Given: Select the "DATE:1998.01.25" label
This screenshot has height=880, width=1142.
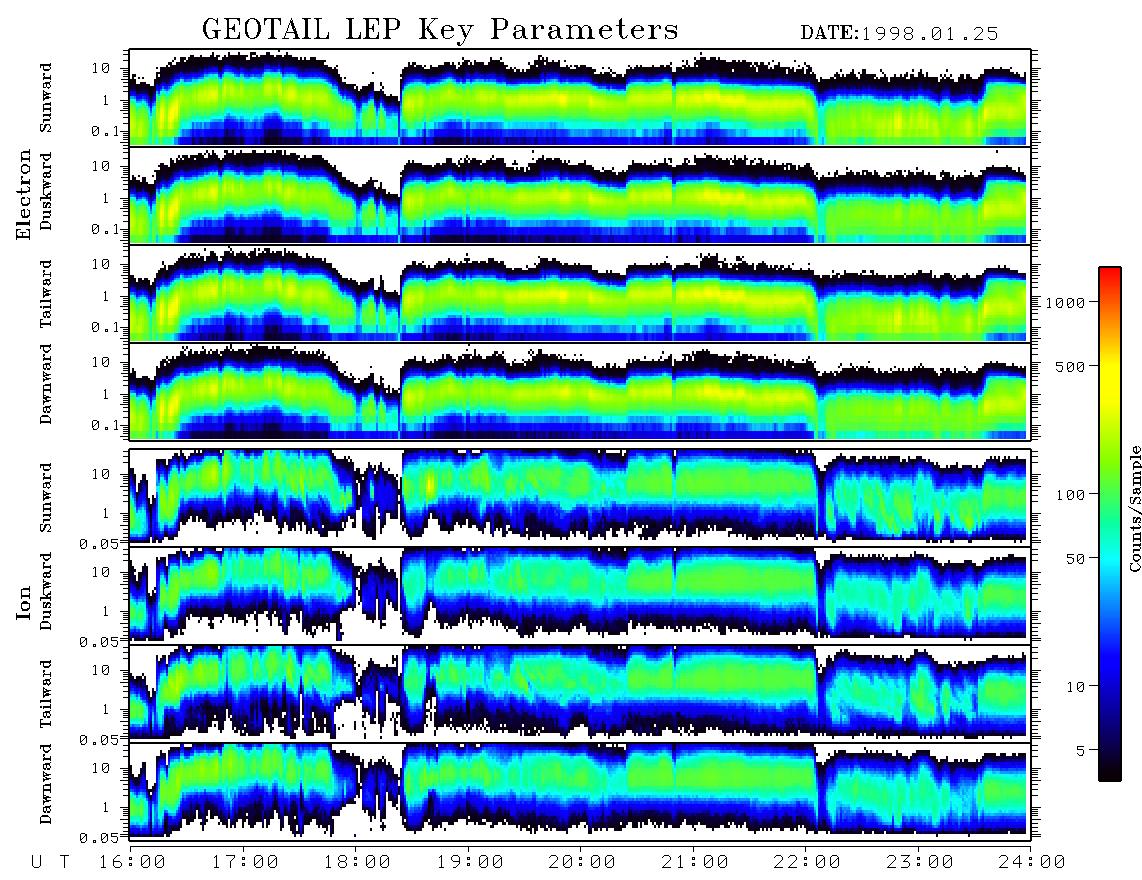Looking at the screenshot, I should coord(899,34).
